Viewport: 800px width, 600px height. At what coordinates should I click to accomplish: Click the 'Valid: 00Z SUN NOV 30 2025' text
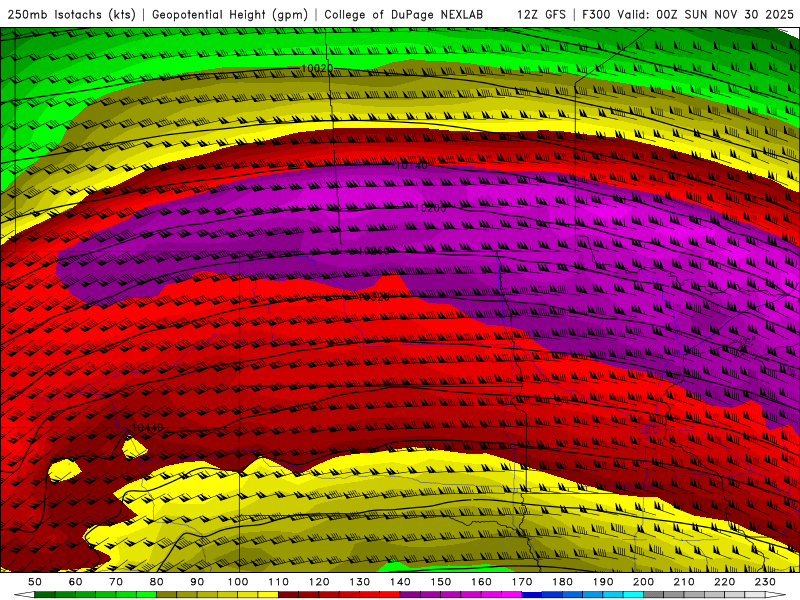coord(706,15)
